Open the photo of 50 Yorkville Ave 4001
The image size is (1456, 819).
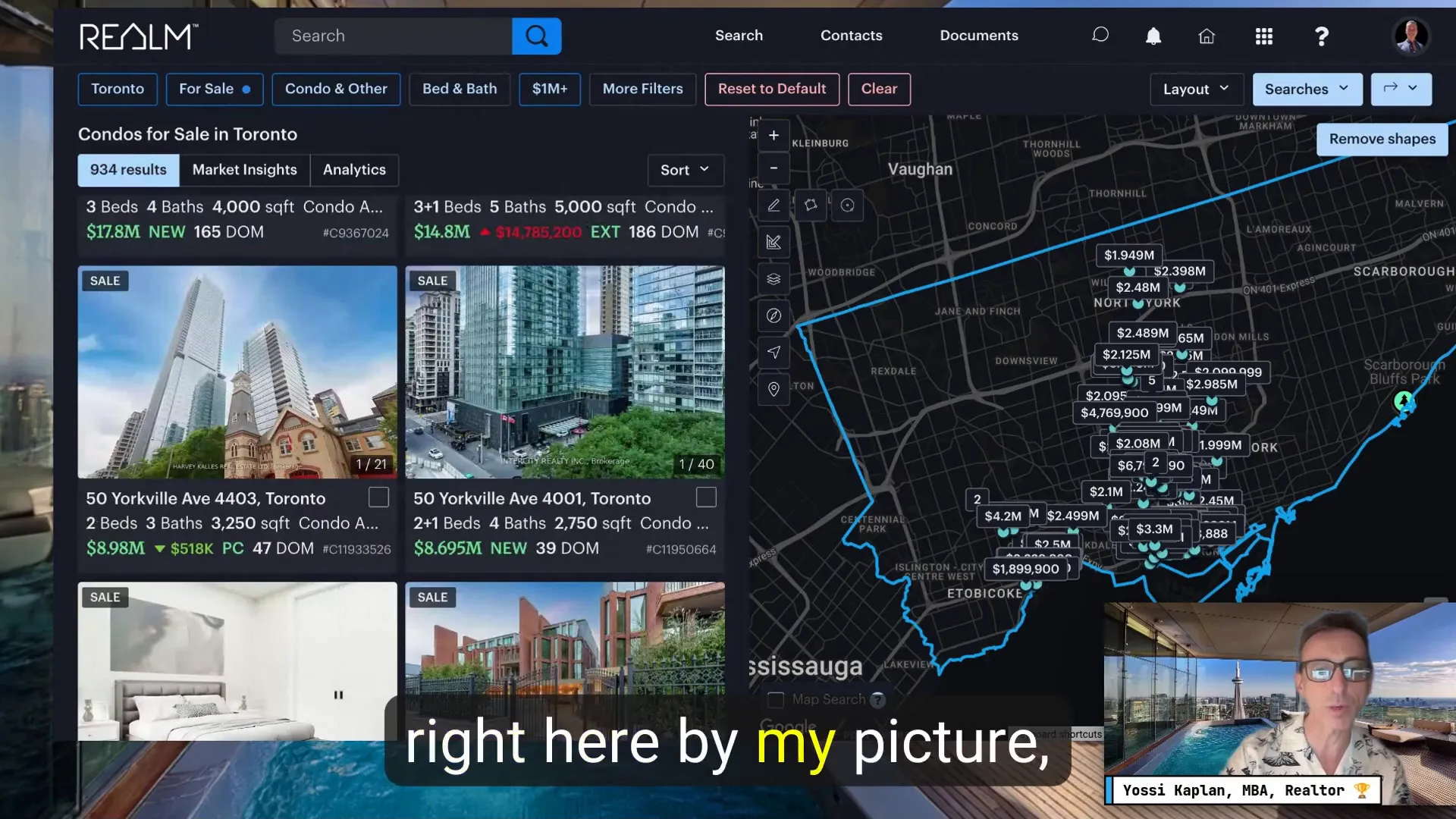pyautogui.click(x=565, y=372)
